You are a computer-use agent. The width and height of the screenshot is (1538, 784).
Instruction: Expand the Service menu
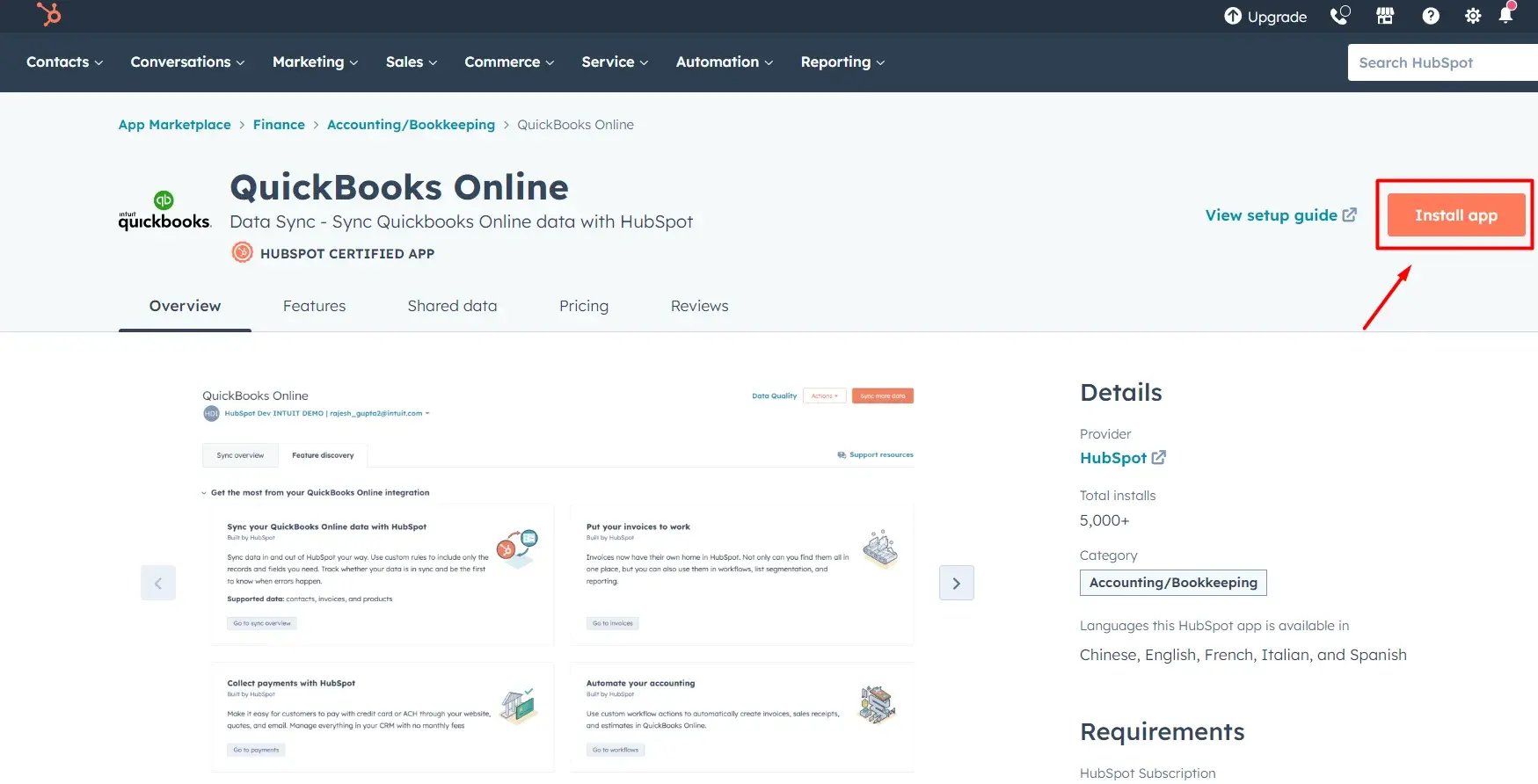[x=615, y=62]
